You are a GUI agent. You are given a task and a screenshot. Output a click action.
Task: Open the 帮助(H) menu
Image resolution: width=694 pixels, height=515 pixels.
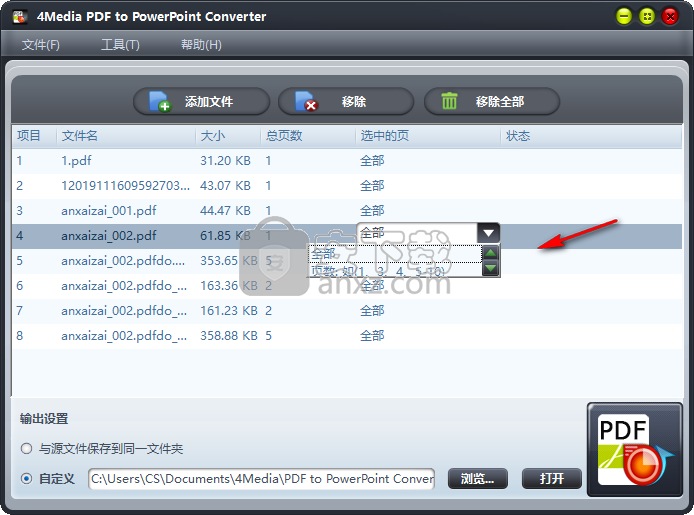(201, 45)
